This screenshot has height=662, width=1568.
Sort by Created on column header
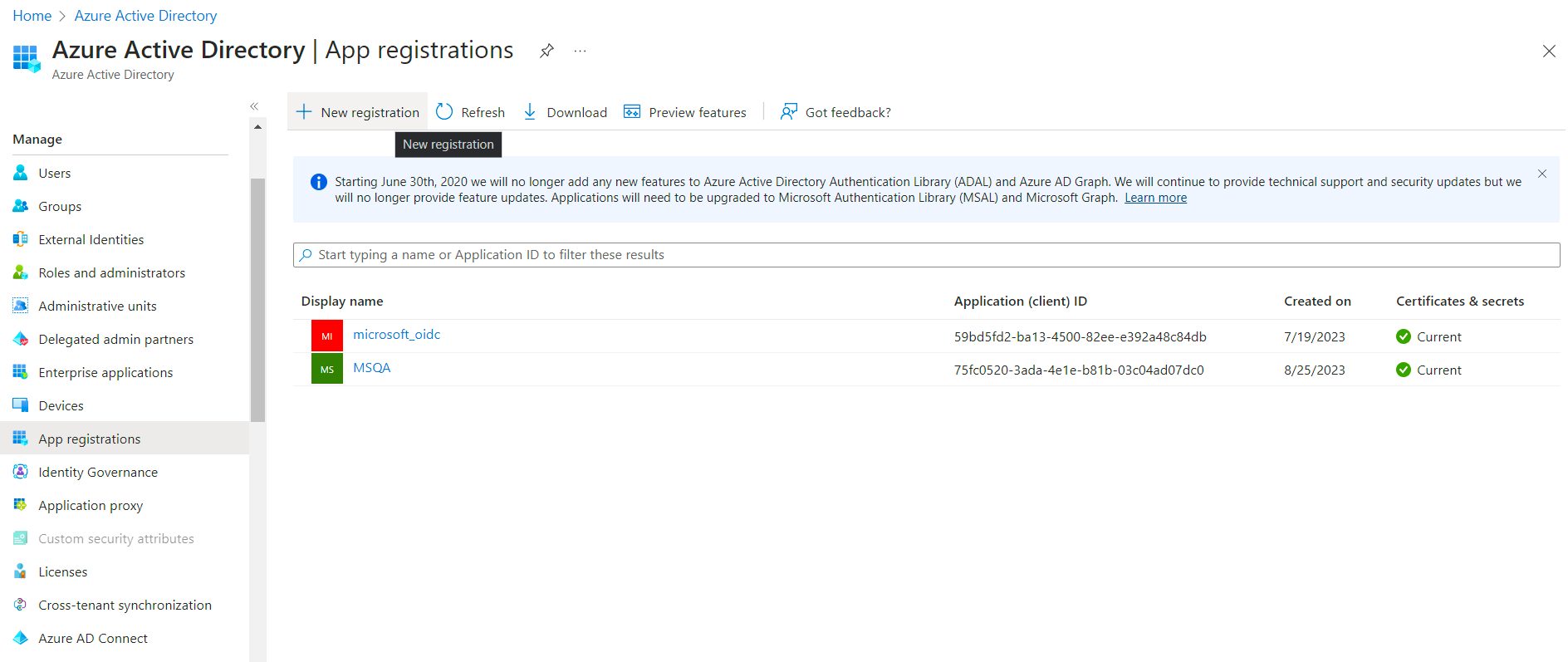[1317, 301]
